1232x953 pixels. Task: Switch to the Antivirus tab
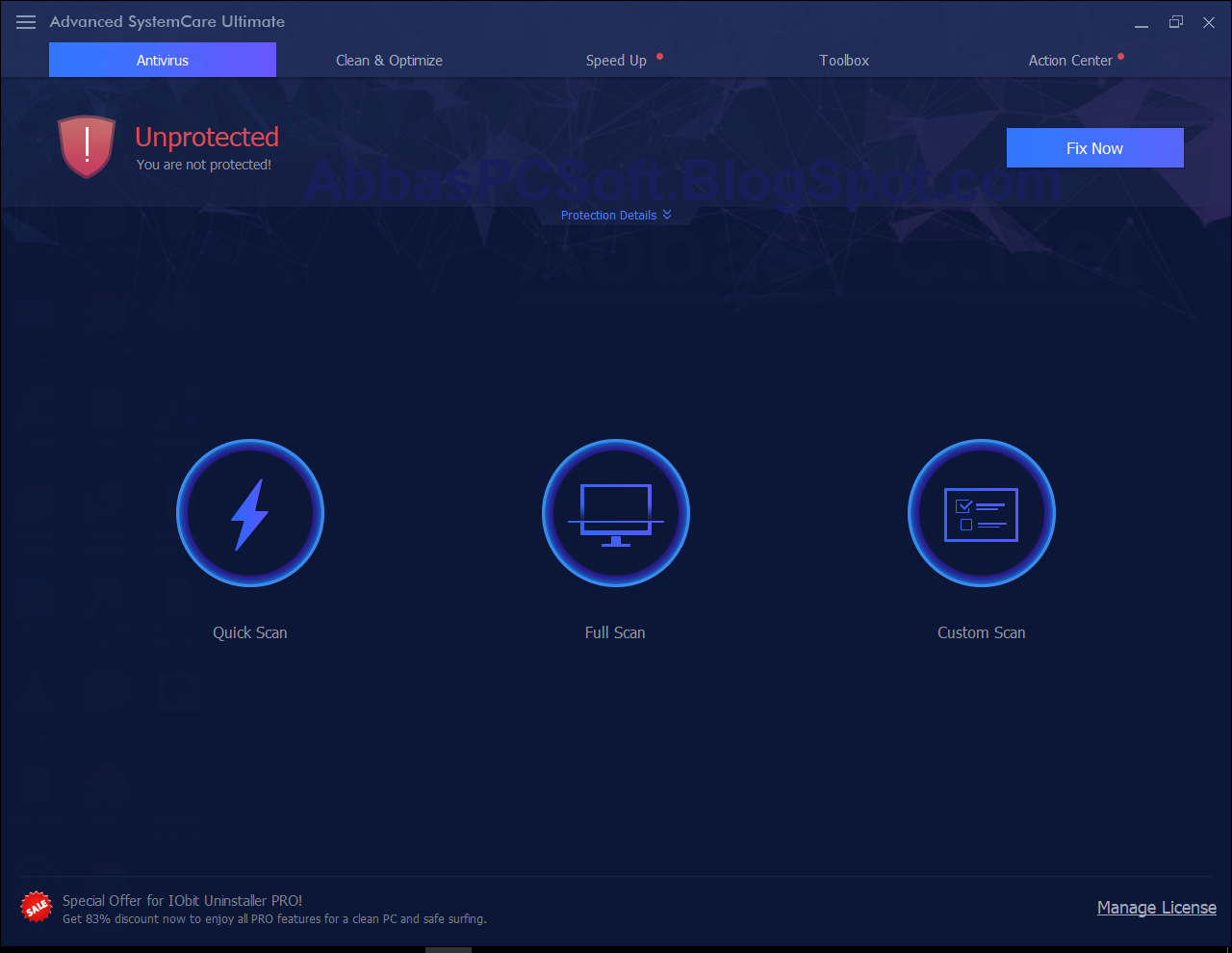163,60
